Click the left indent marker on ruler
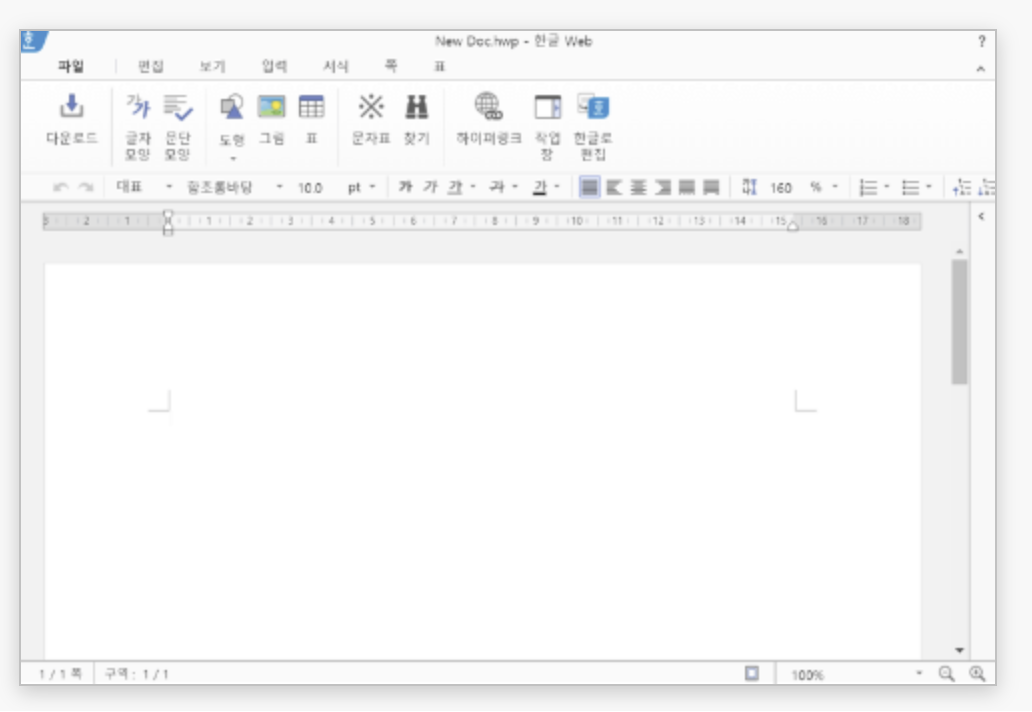Viewport: 1032px width, 712px height. (168, 222)
